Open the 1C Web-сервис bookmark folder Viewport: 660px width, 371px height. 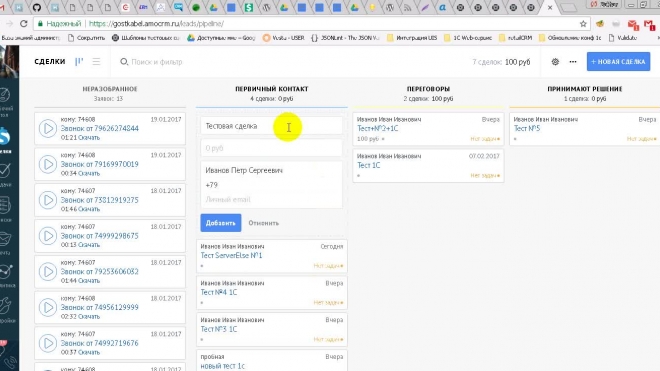(468, 37)
